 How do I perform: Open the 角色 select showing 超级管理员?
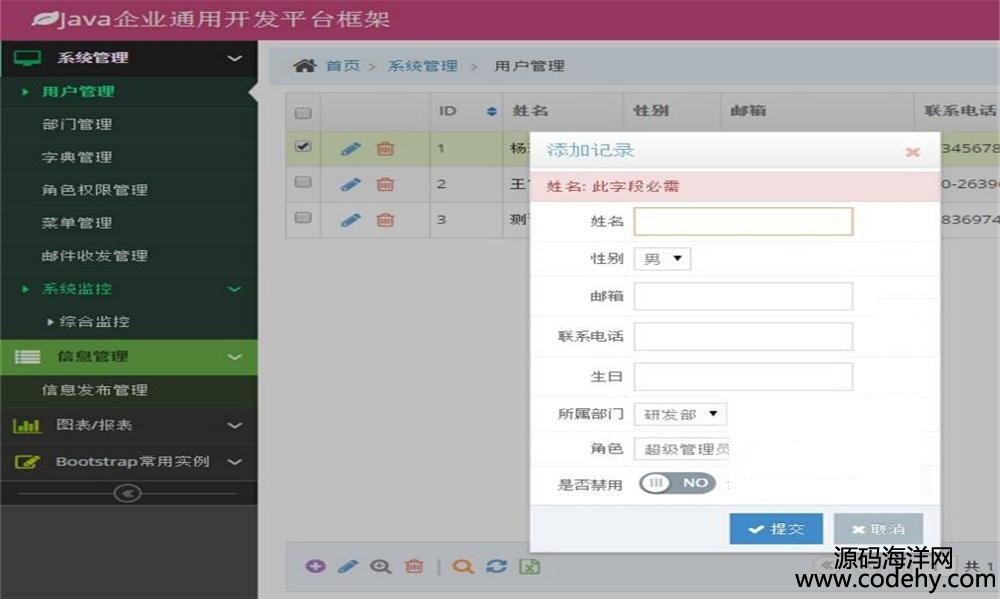pyautogui.click(x=682, y=448)
